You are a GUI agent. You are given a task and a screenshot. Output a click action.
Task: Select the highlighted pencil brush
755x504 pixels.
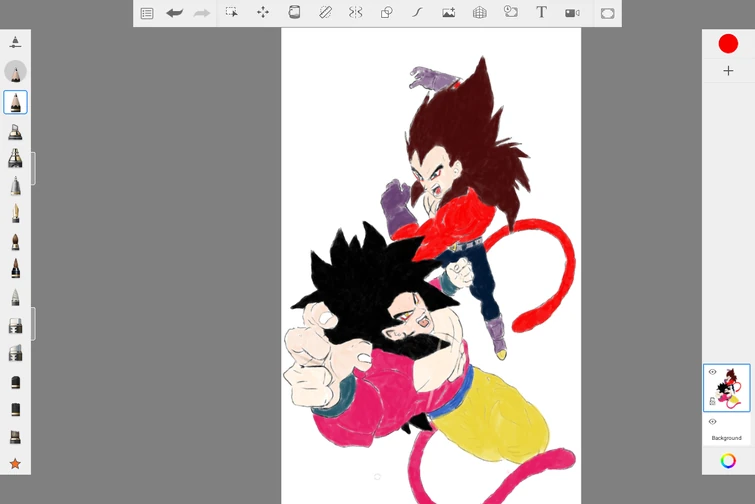pos(15,102)
